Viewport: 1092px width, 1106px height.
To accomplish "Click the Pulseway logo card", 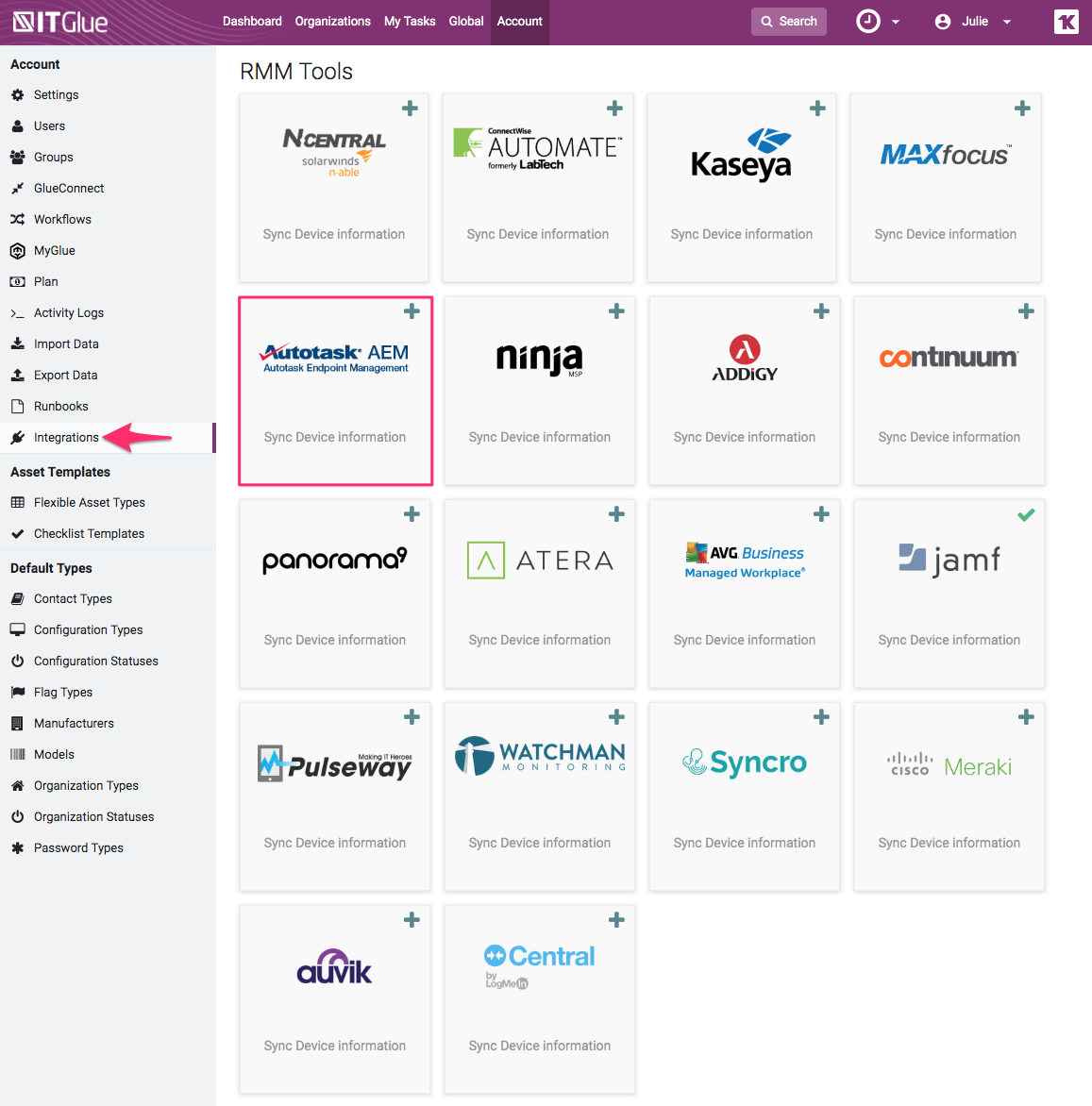I will tap(334, 797).
